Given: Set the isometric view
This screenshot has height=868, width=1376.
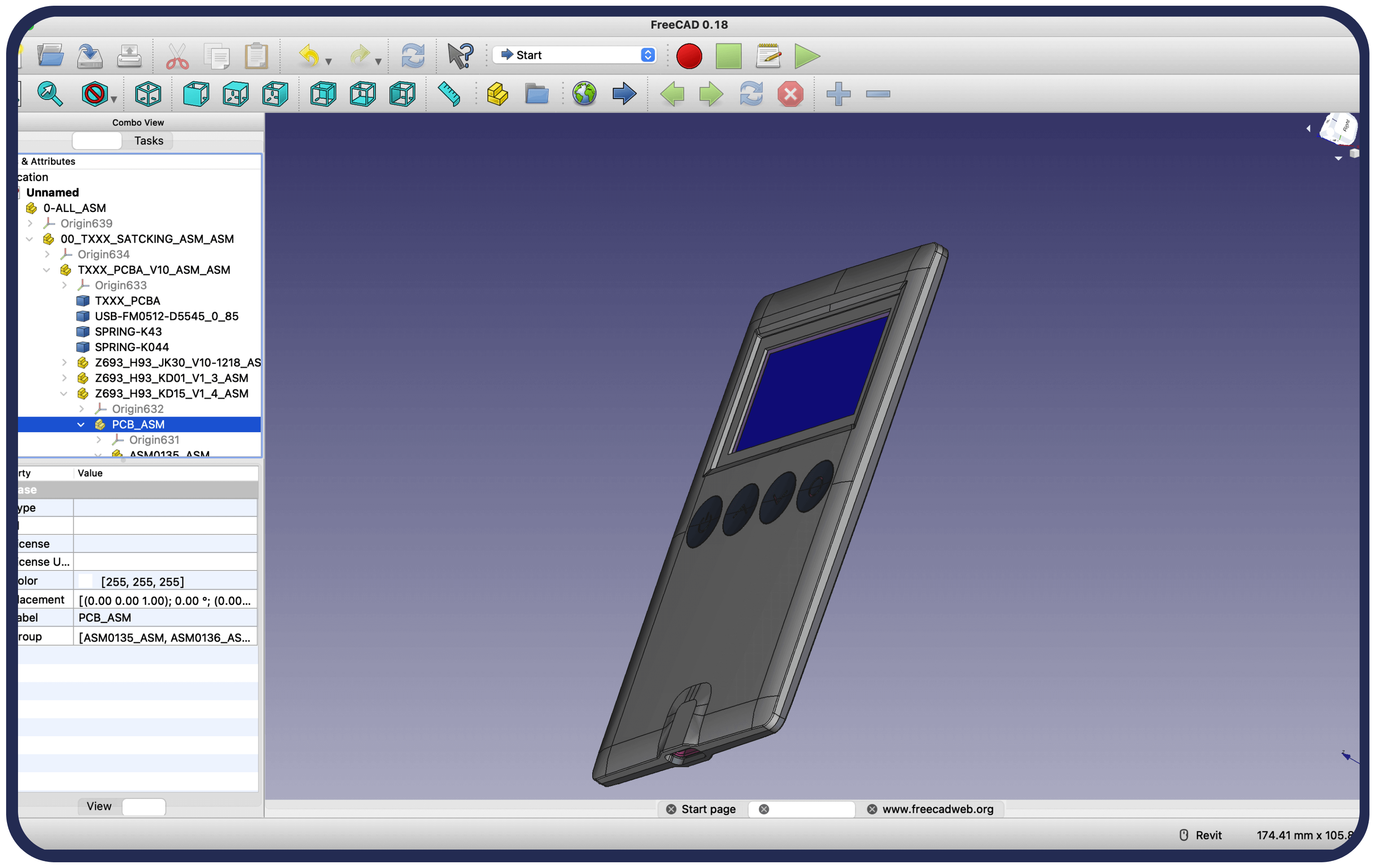Looking at the screenshot, I should click(148, 94).
